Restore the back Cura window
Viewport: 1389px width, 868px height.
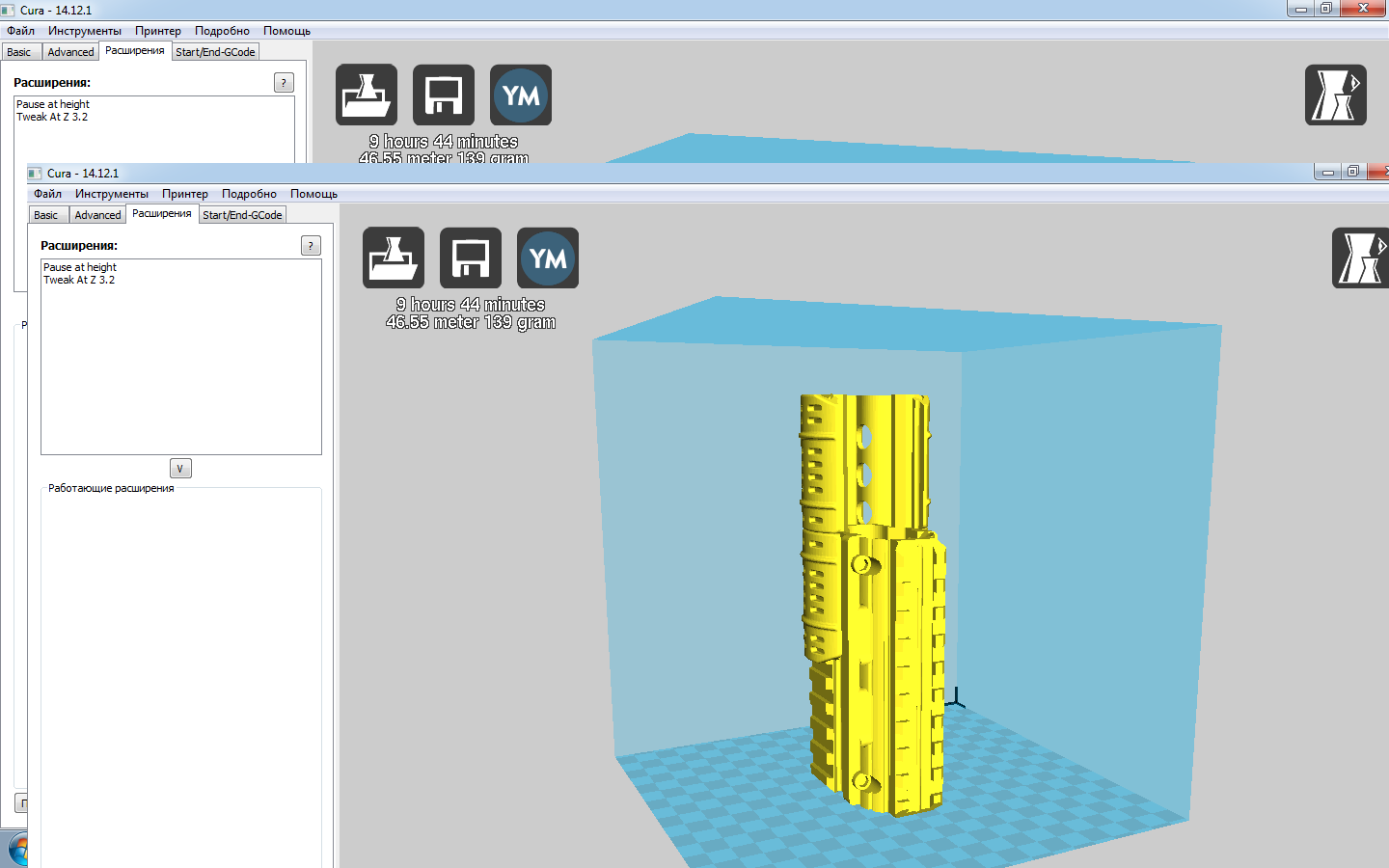(x=1326, y=9)
